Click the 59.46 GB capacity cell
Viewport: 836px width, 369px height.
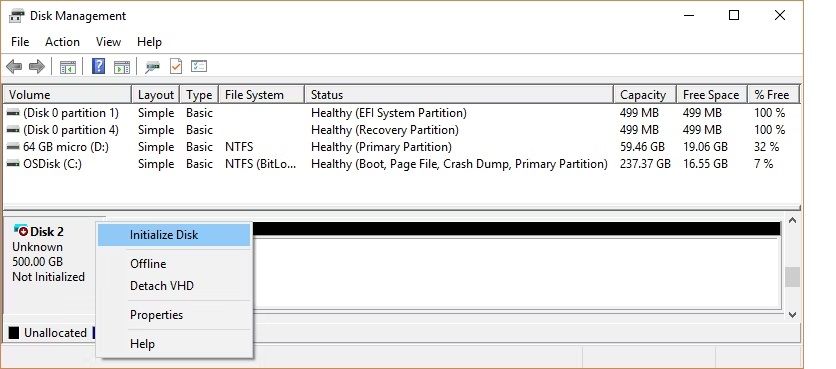point(642,147)
